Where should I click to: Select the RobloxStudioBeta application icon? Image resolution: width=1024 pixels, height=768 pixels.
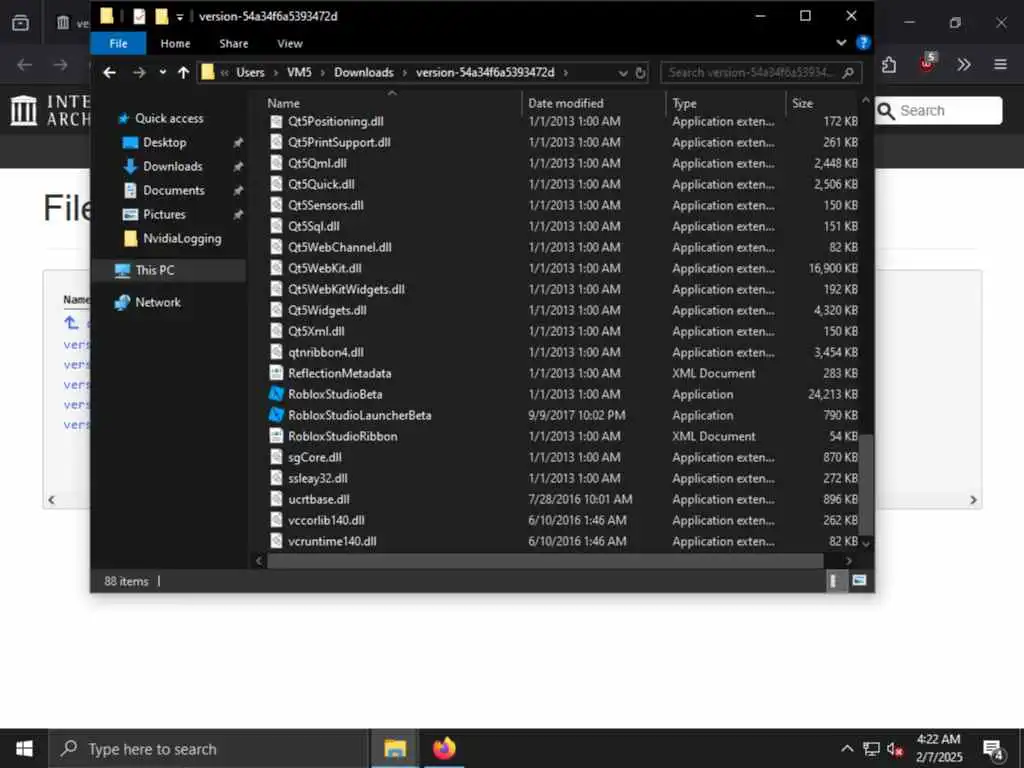tap(276, 394)
